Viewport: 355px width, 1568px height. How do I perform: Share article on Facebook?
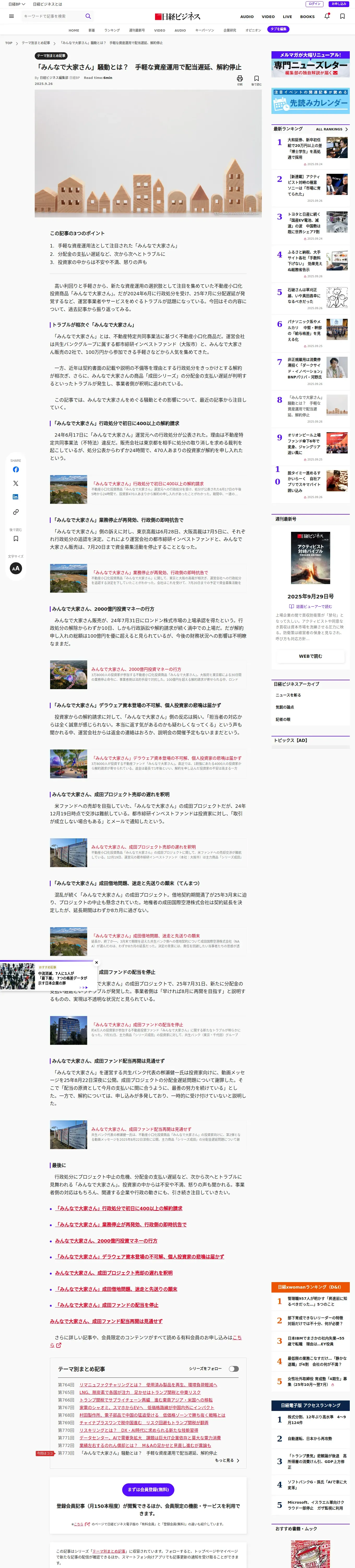pos(16,469)
